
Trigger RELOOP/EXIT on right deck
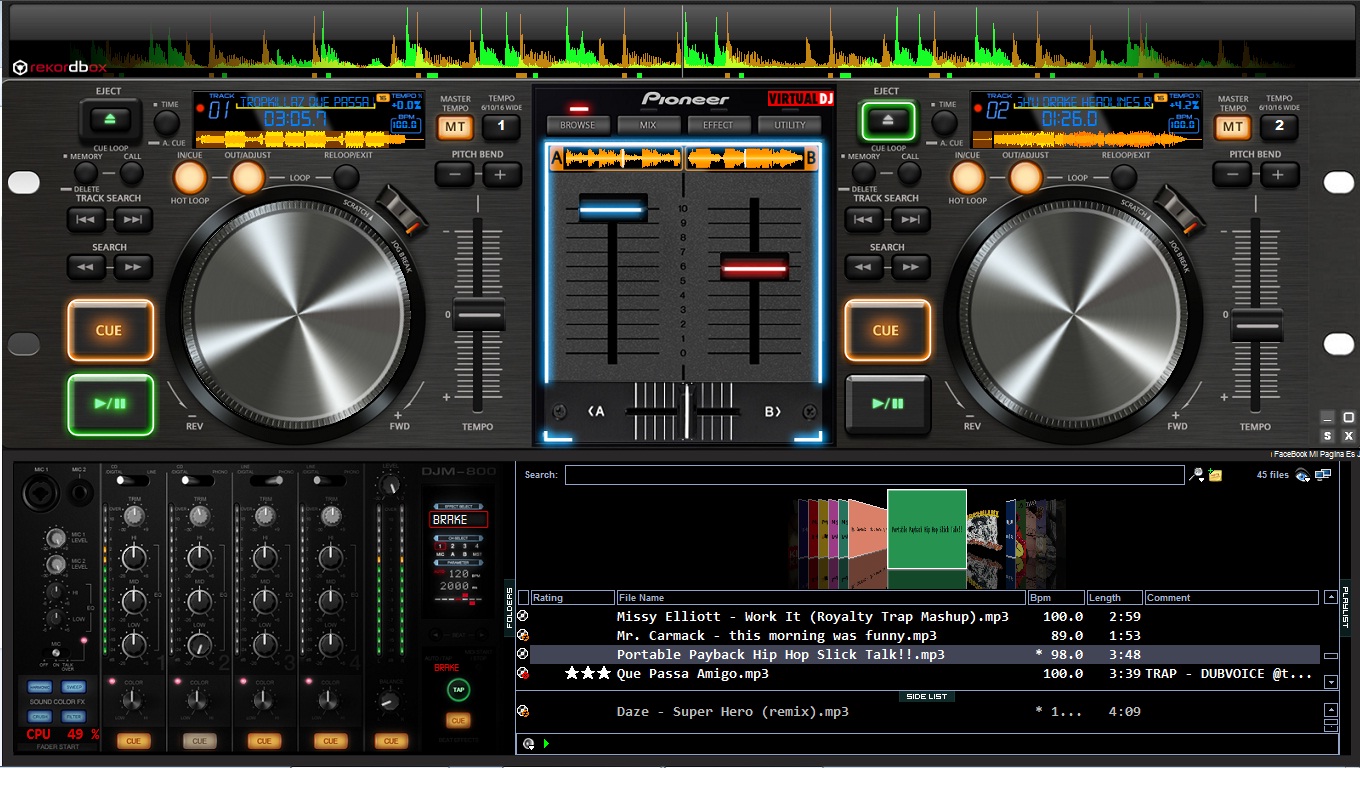click(x=1123, y=178)
